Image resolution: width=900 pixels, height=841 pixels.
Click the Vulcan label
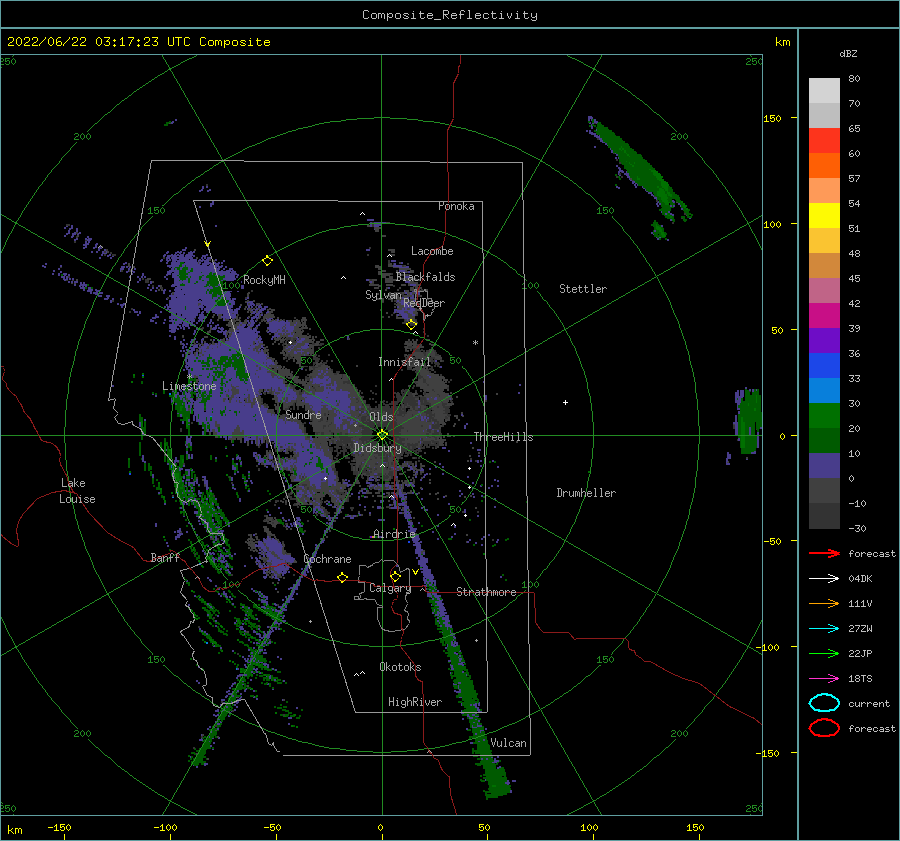pyautogui.click(x=509, y=743)
